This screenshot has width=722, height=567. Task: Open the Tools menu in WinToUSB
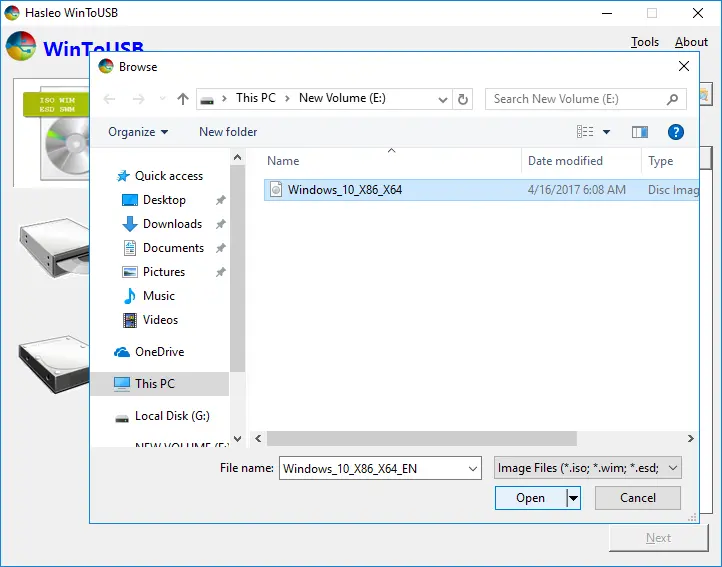tap(645, 42)
